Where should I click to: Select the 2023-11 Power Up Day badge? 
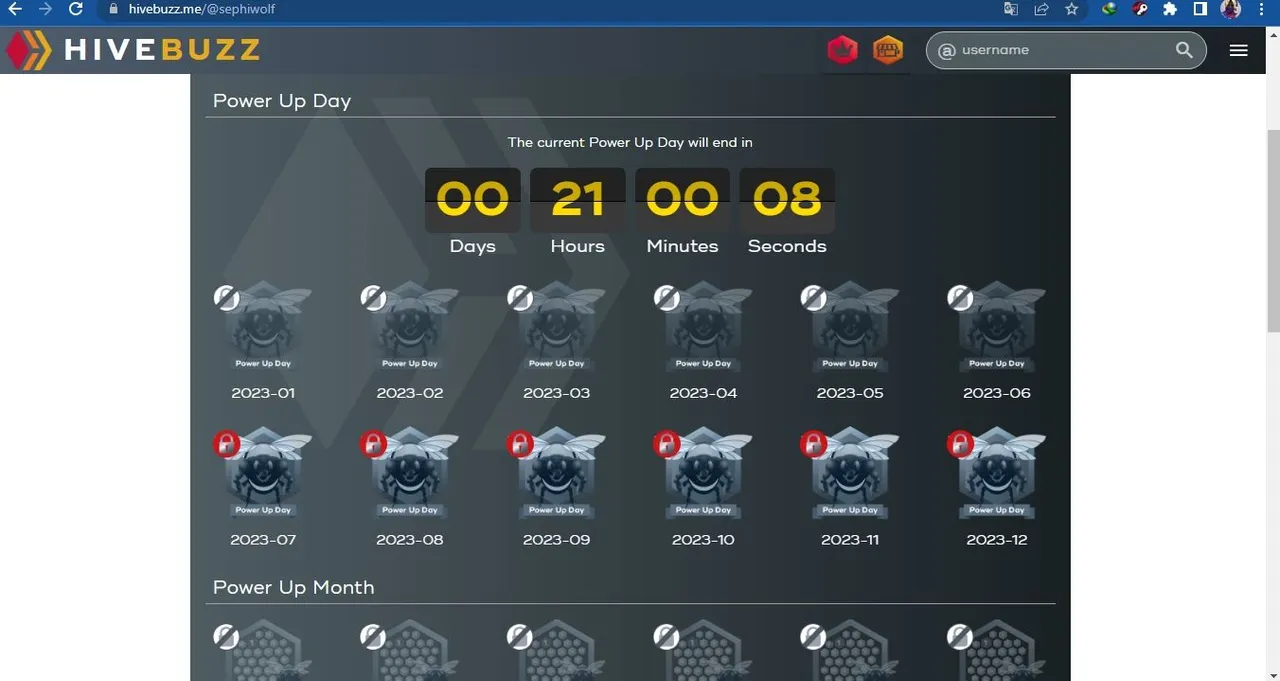(850, 474)
